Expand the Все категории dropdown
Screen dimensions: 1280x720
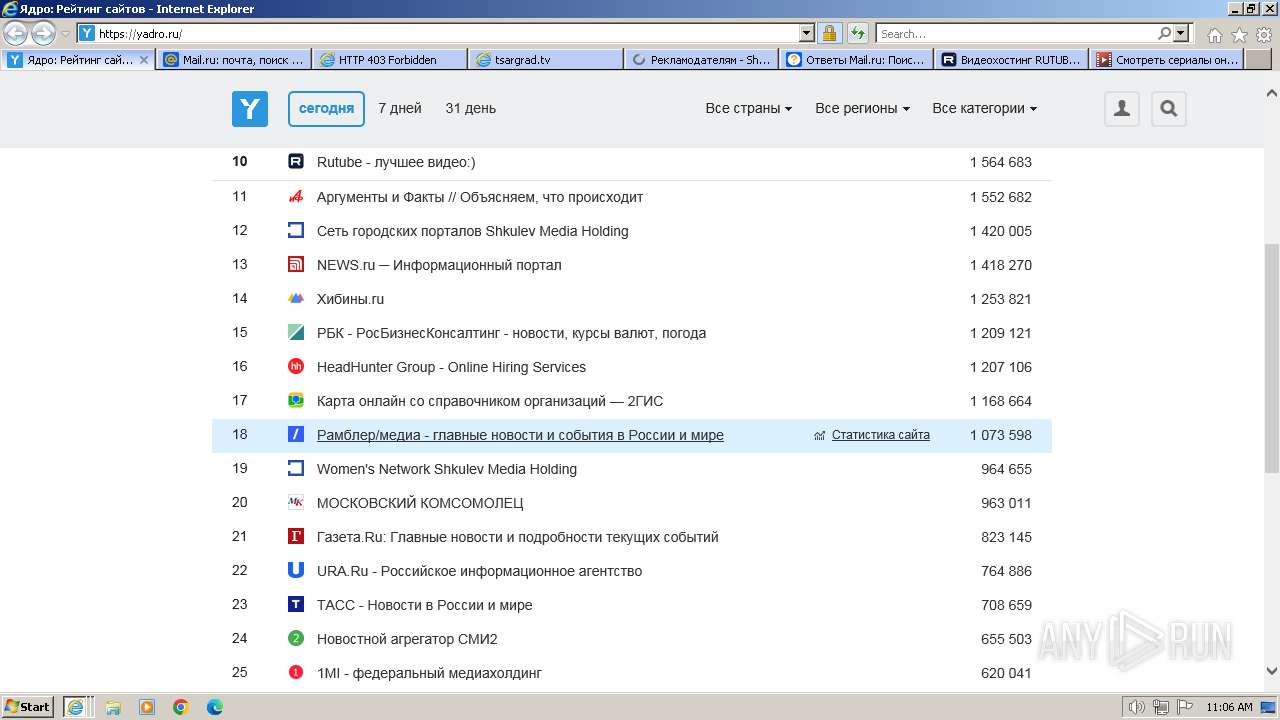[x=984, y=108]
